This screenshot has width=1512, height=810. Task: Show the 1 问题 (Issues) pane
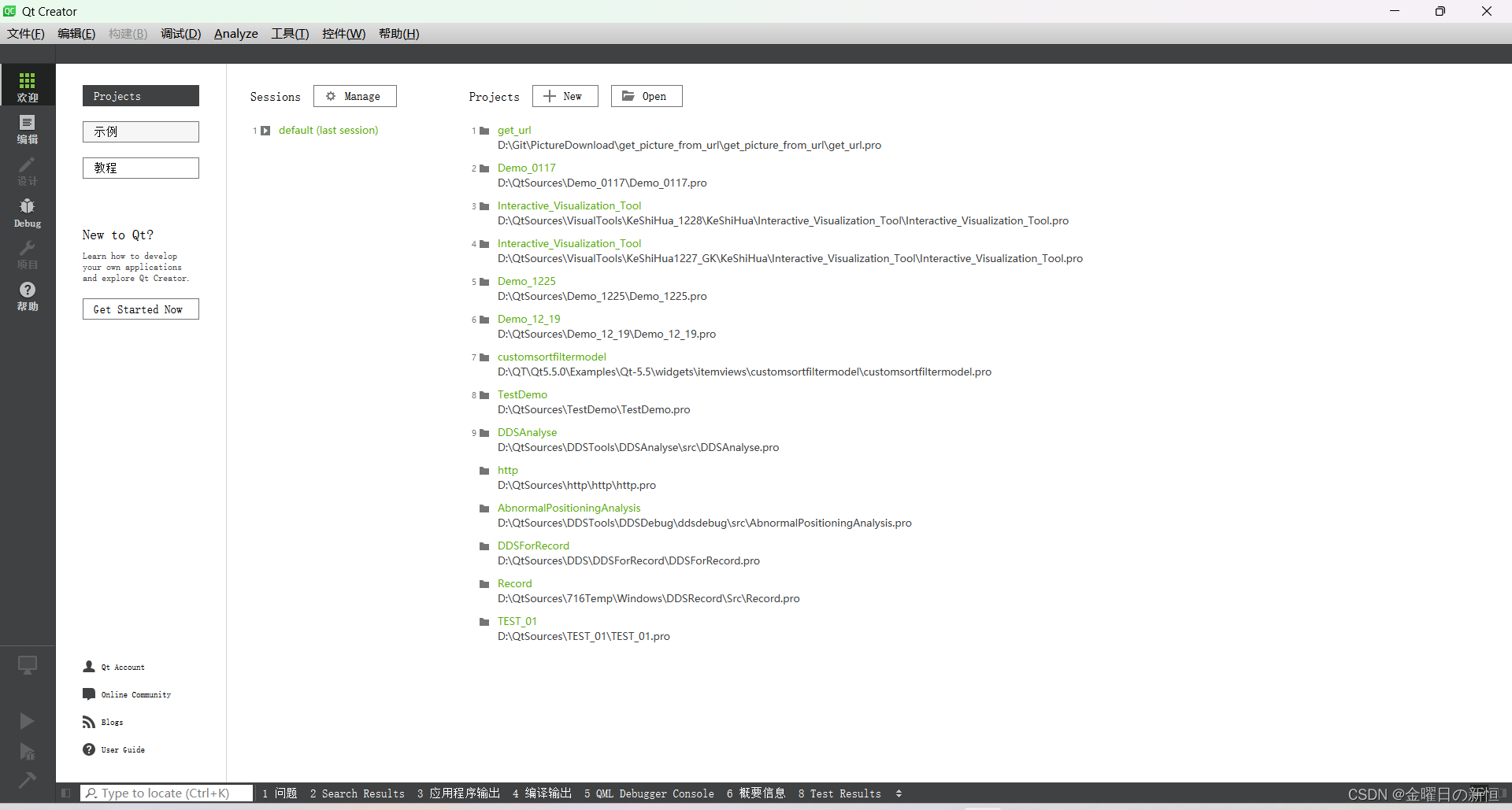[x=280, y=793]
